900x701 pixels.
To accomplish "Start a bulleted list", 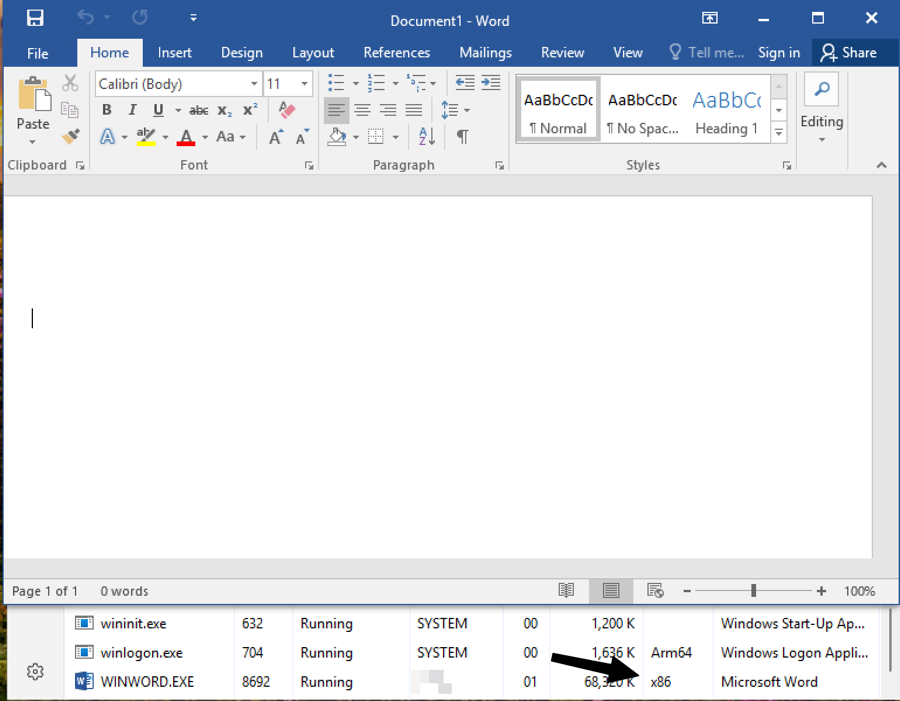I will (336, 83).
